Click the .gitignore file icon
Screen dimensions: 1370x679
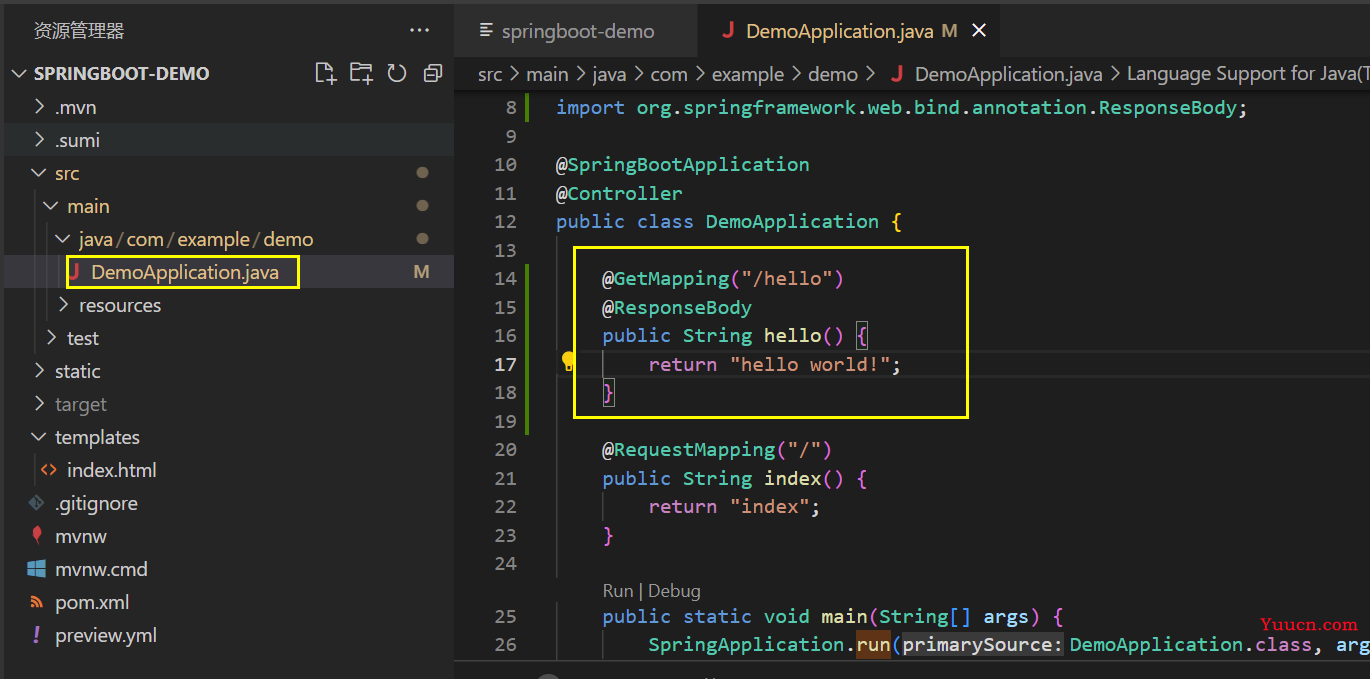37,503
